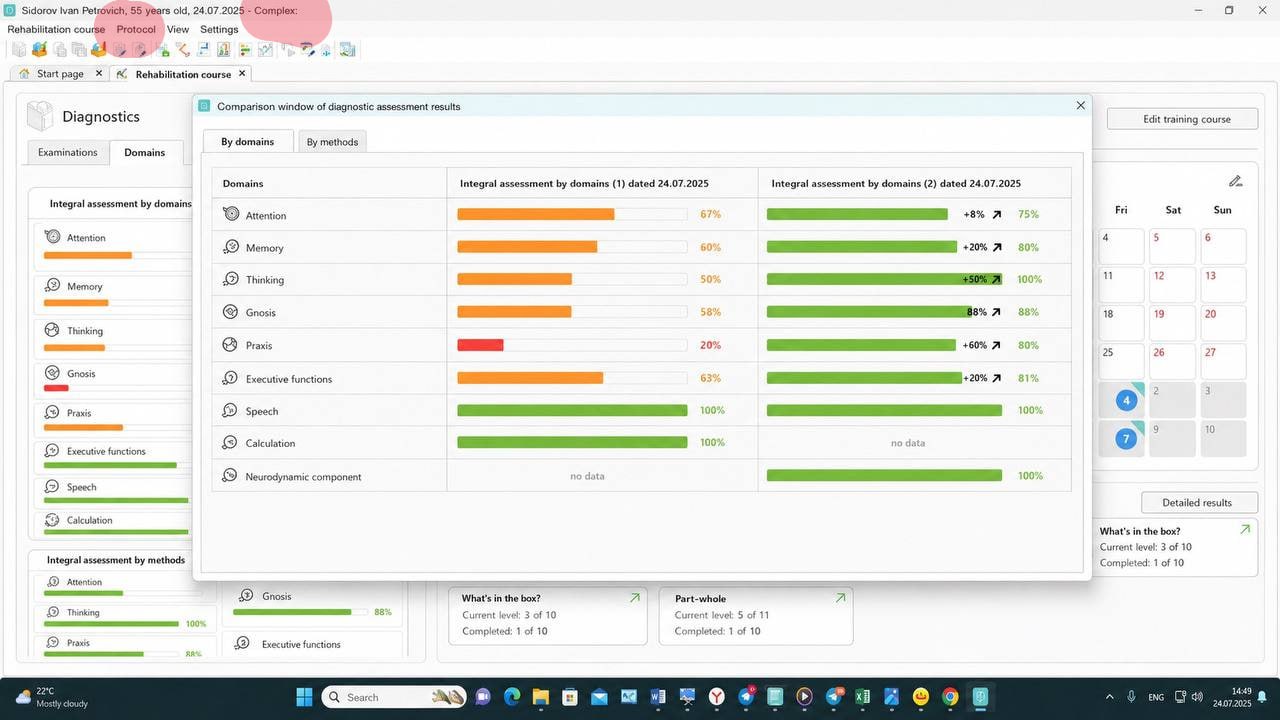Click the pencil edit icon above the calendar
1280x720 pixels.
coord(1236,181)
